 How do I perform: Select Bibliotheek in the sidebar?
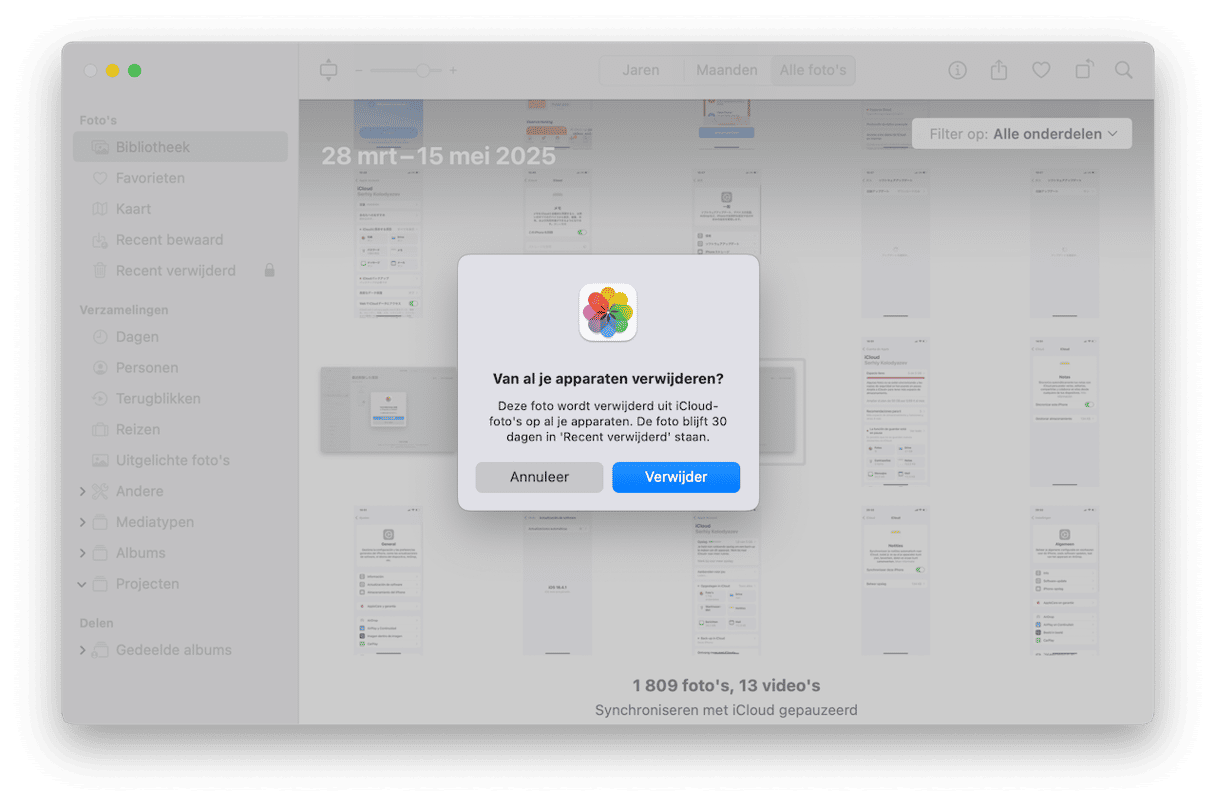[x=180, y=147]
